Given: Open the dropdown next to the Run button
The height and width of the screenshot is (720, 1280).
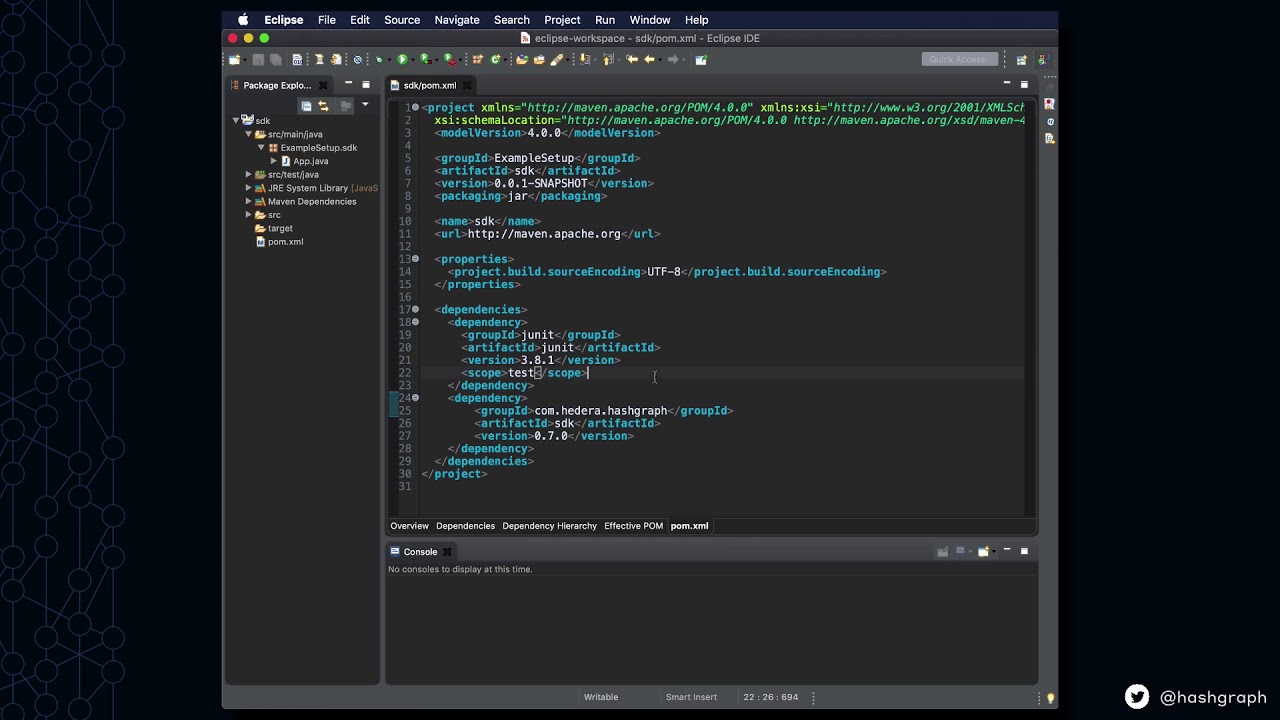Looking at the screenshot, I should tap(413, 60).
